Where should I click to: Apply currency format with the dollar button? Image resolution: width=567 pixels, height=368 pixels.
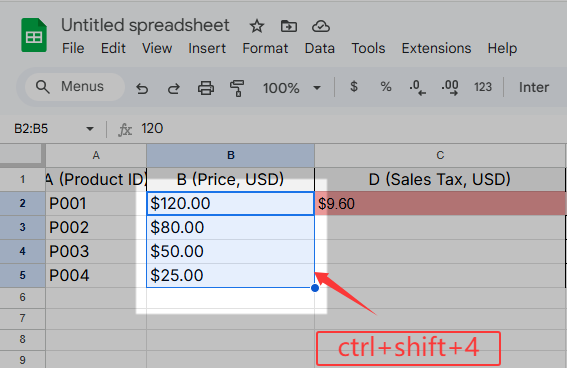pyautogui.click(x=354, y=87)
